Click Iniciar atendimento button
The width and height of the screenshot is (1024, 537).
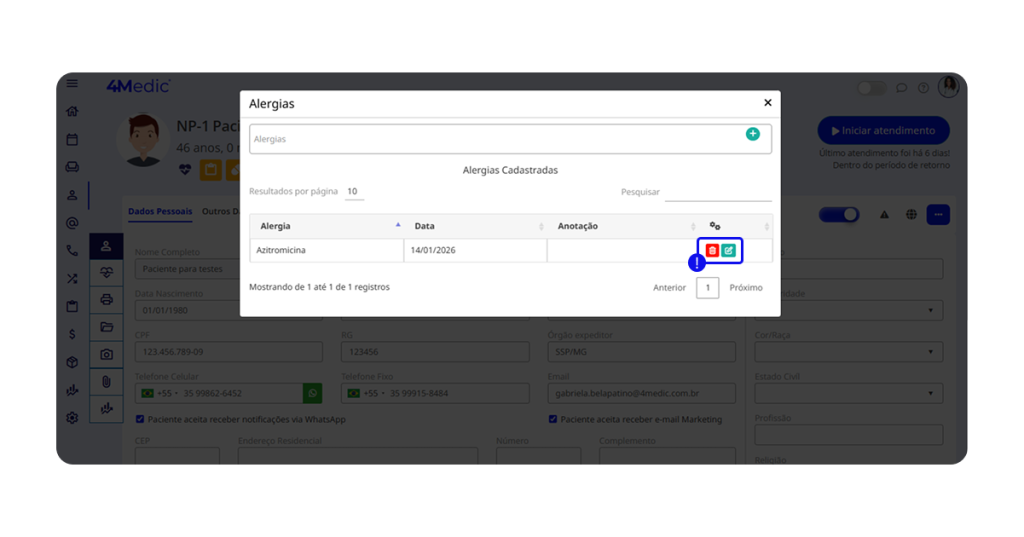coord(883,131)
